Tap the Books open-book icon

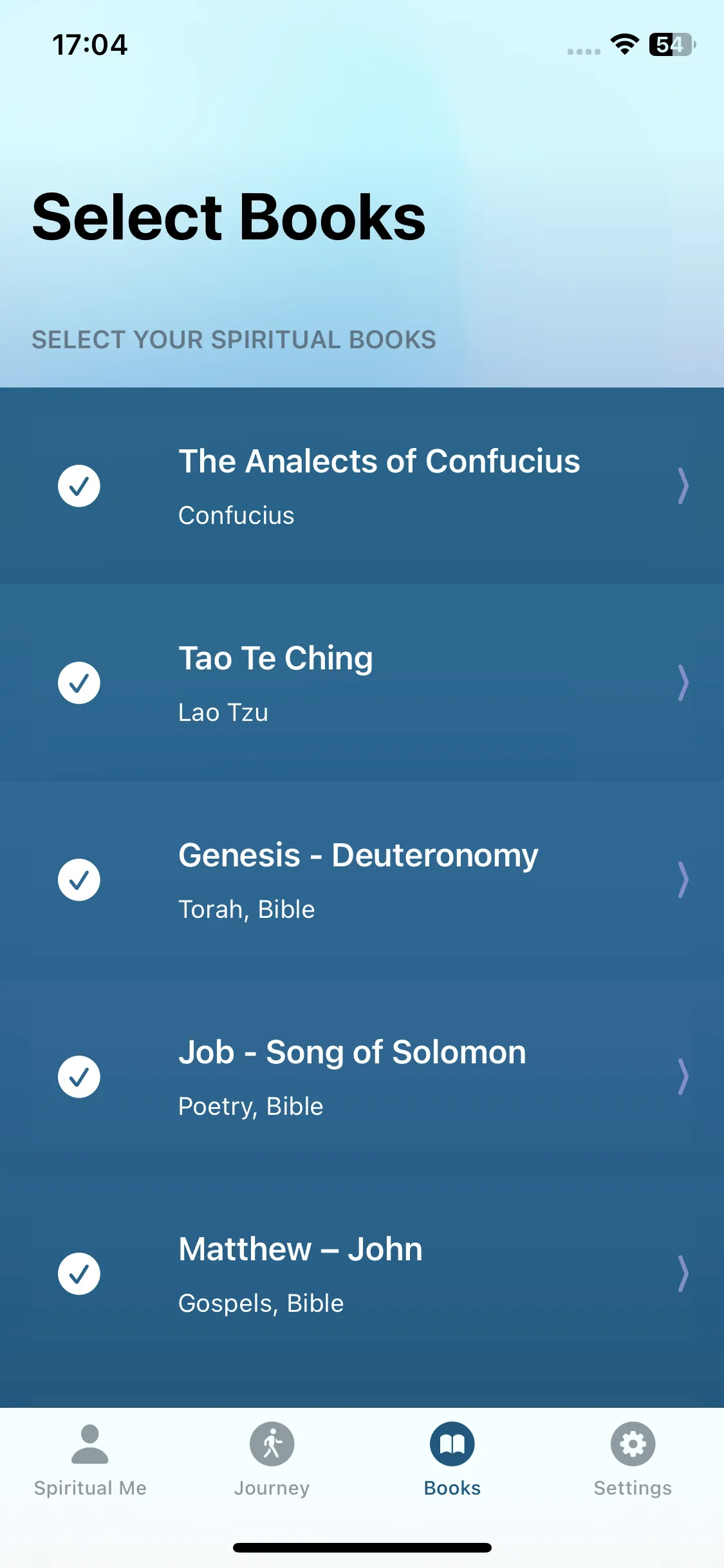452,1444
